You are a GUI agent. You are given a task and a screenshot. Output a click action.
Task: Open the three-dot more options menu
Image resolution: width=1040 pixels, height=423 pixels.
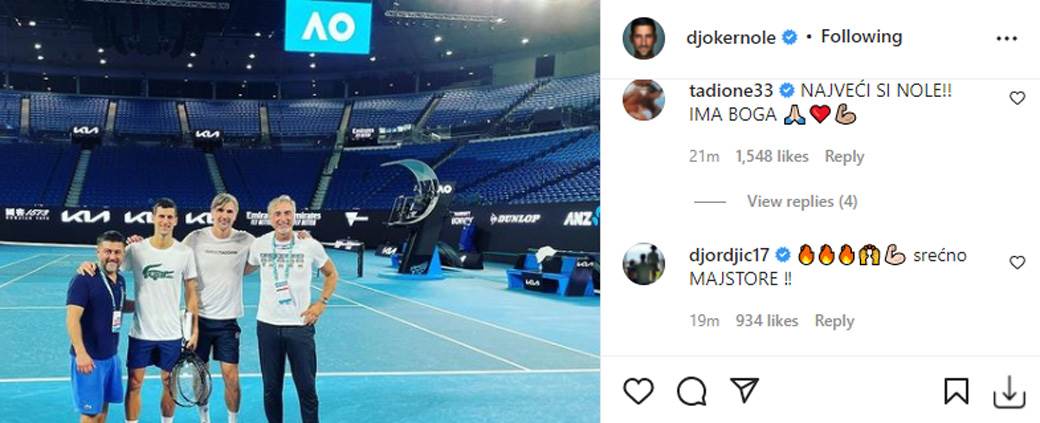pyautogui.click(x=1006, y=39)
